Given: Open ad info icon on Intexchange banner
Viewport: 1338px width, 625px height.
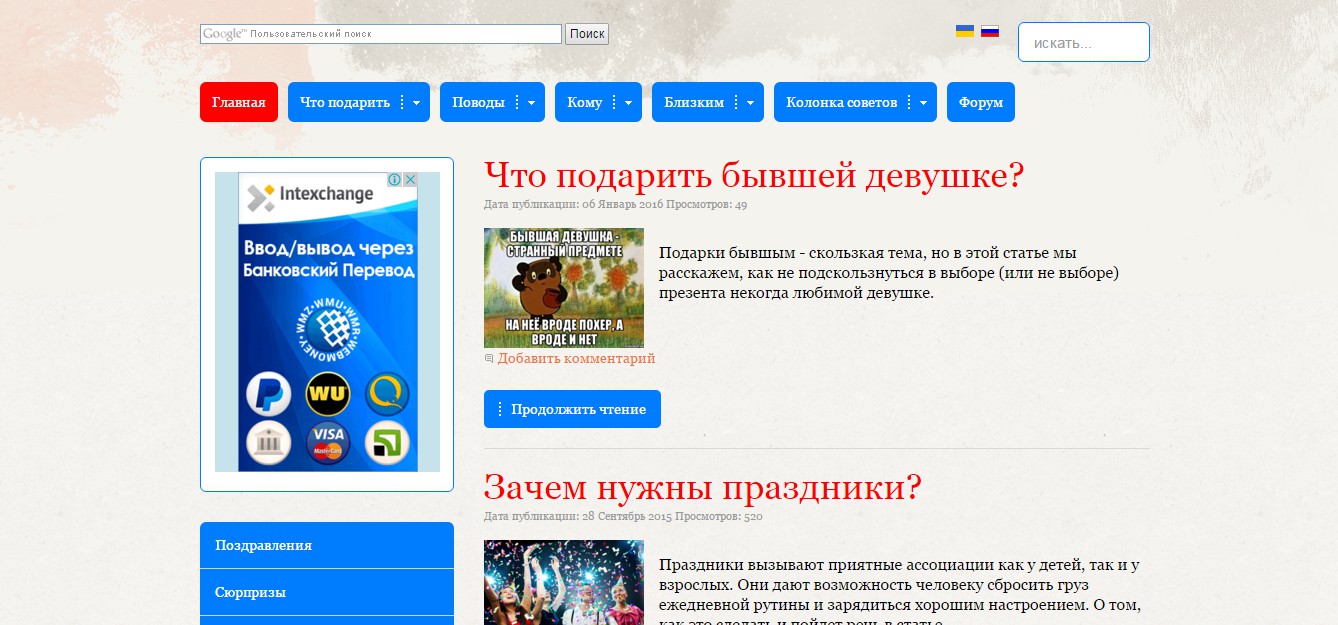Looking at the screenshot, I should pos(395,180).
